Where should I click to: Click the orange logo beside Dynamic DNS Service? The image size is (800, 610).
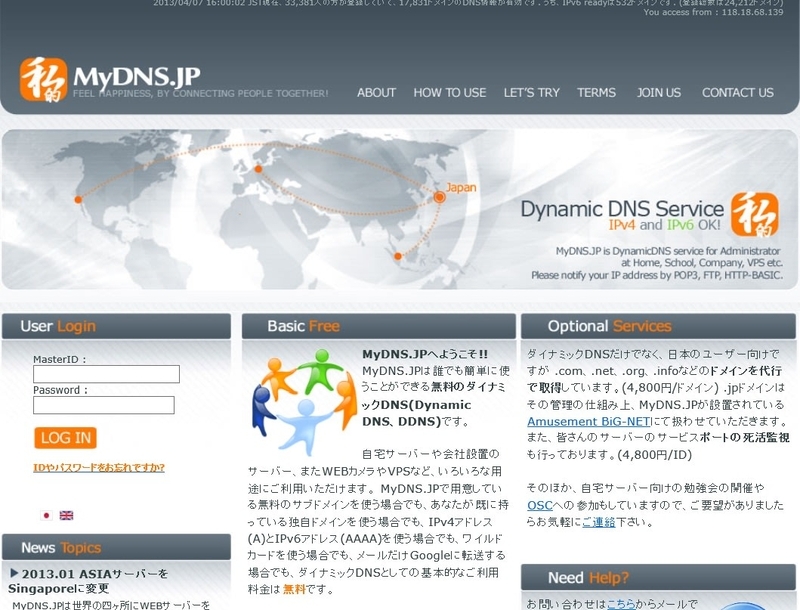click(755, 215)
